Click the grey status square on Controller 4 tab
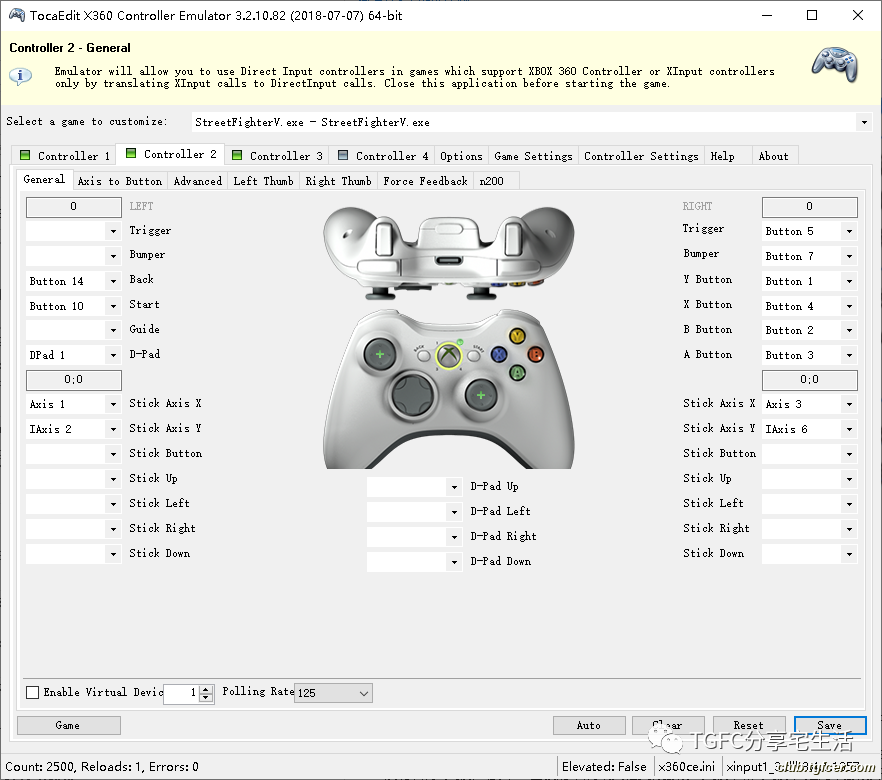Viewport: 882px width, 780px height. pos(343,155)
